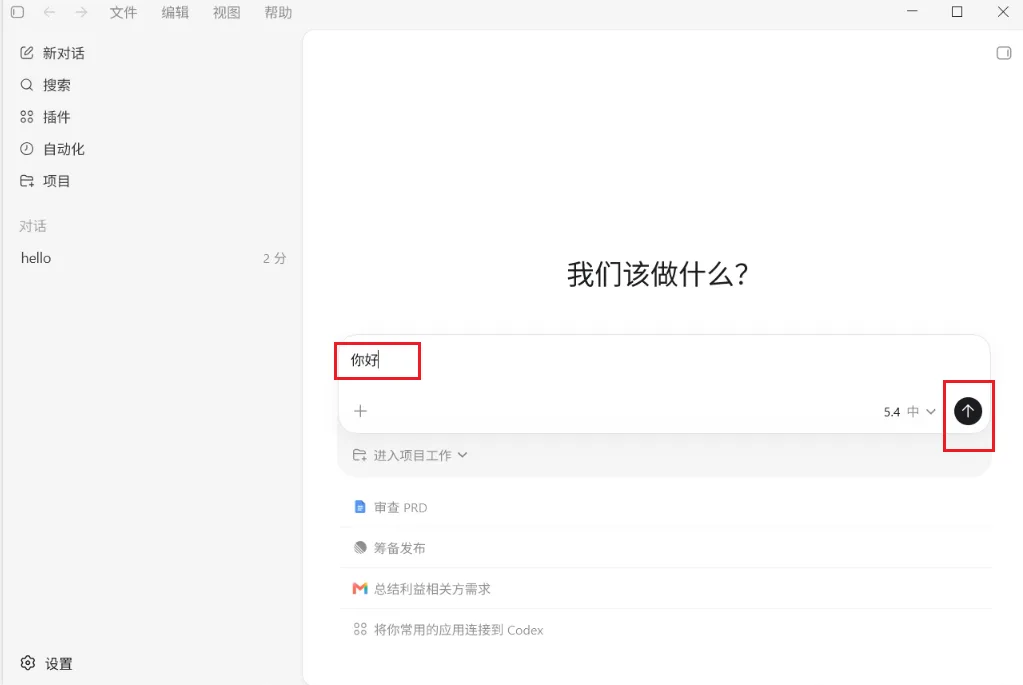Open the 帮助 menu

[x=278, y=12]
